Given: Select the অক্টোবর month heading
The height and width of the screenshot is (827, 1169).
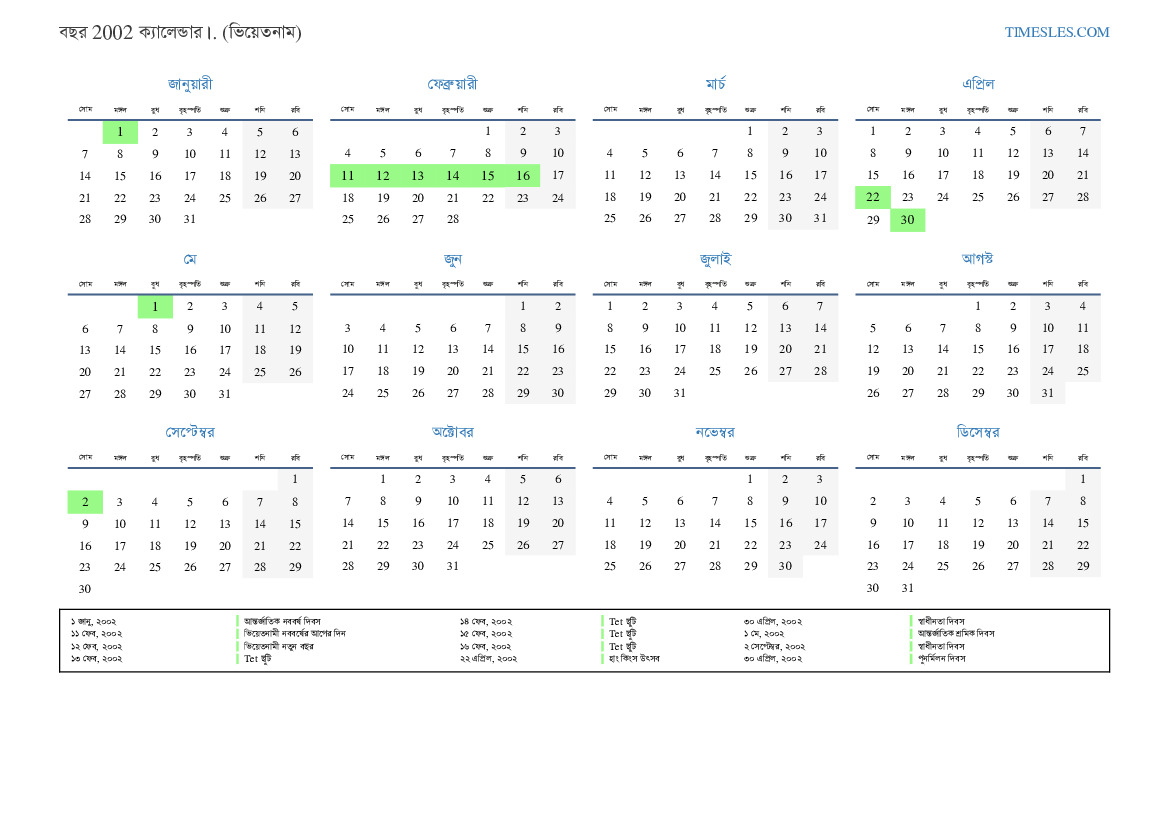Looking at the screenshot, I should [453, 431].
